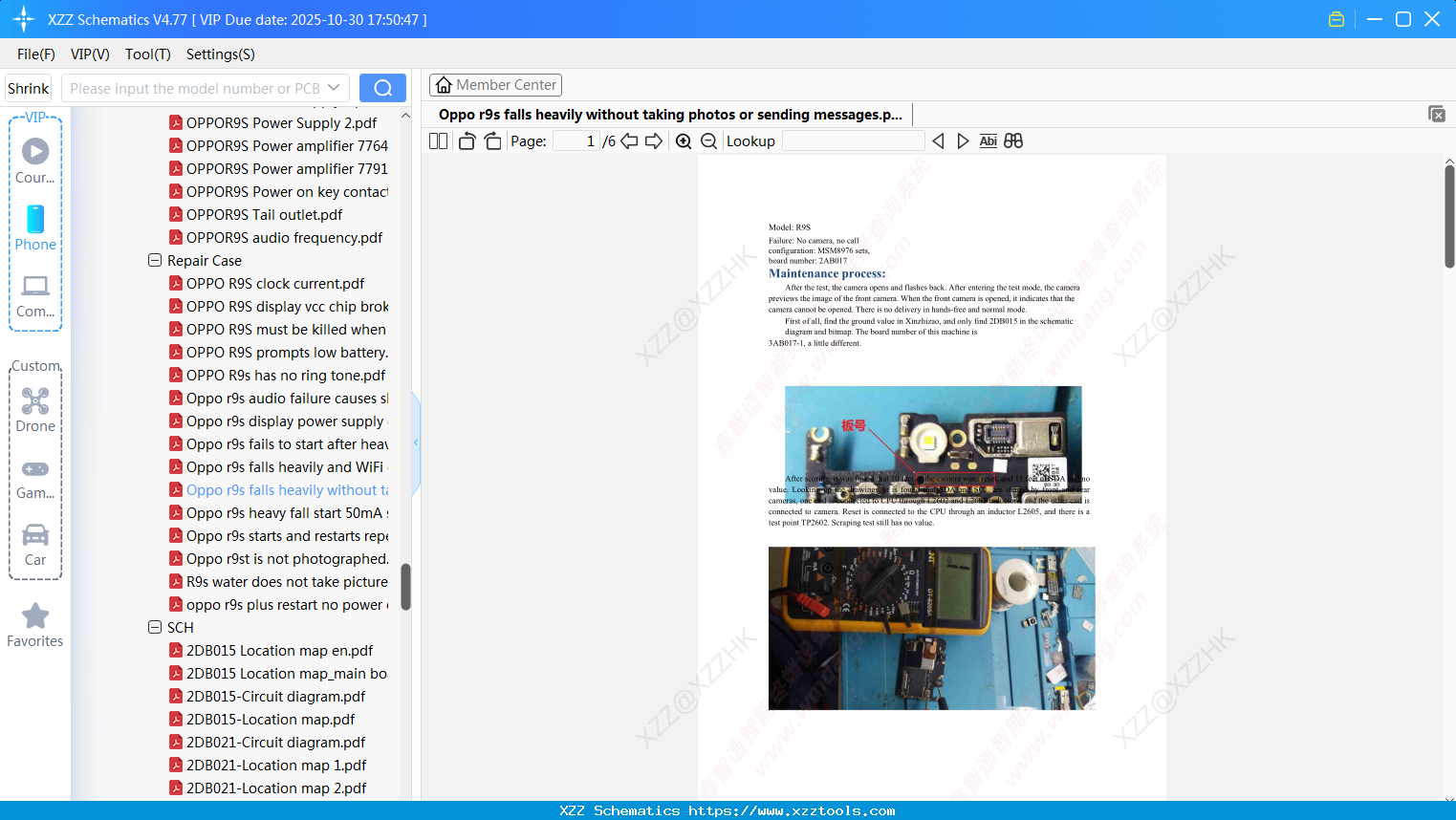Click the blue search button
1456x820 pixels.
coord(382,88)
